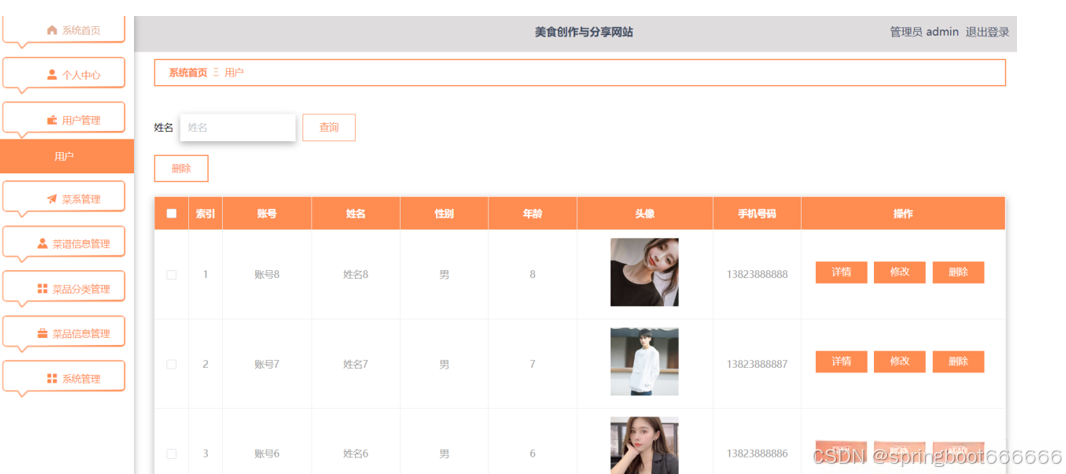Check the checkbox for row 账号6
Image resolution: width=1066 pixels, height=474 pixels.
[171, 454]
